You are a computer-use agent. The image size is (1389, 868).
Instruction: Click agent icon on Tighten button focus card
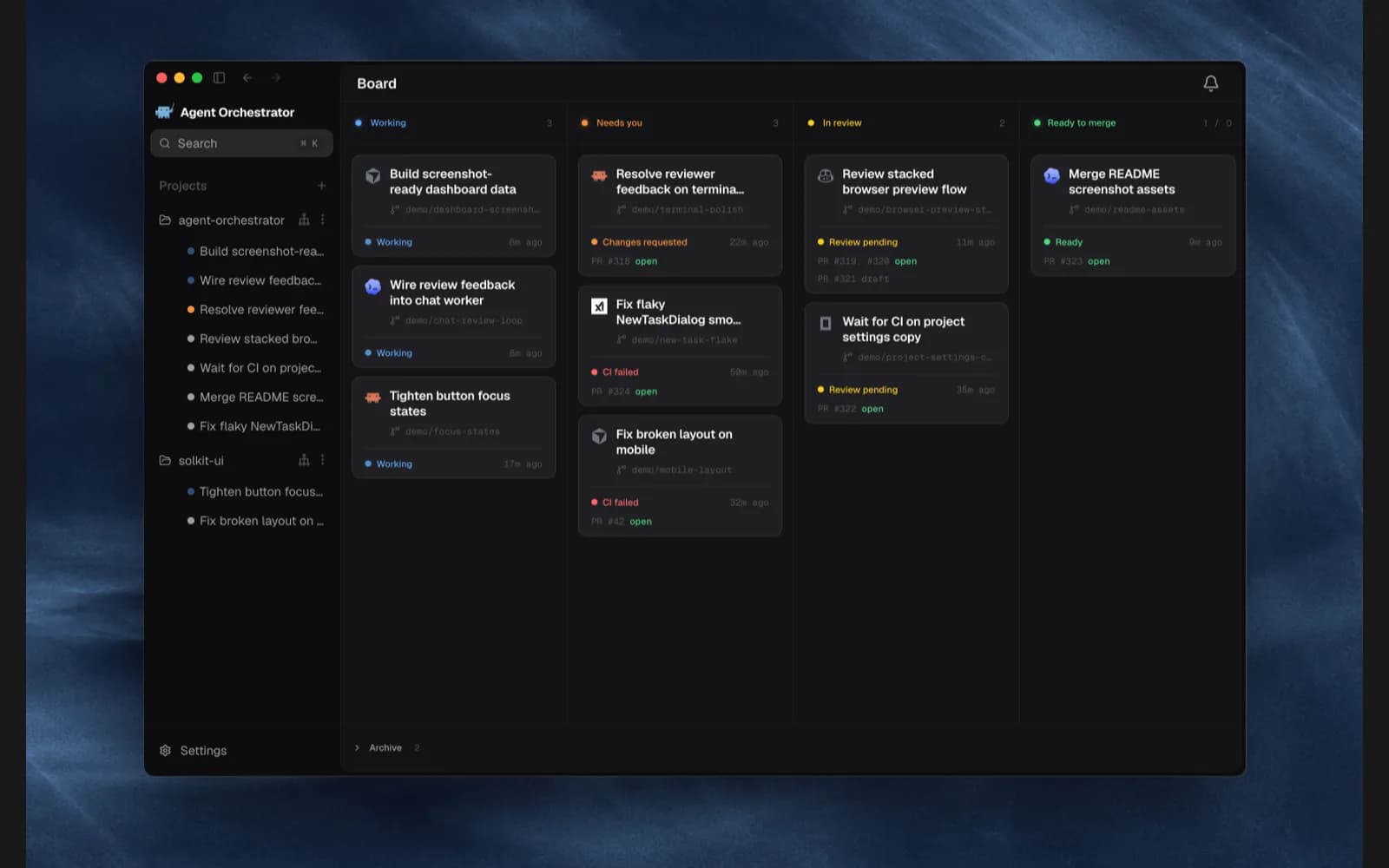pos(373,398)
